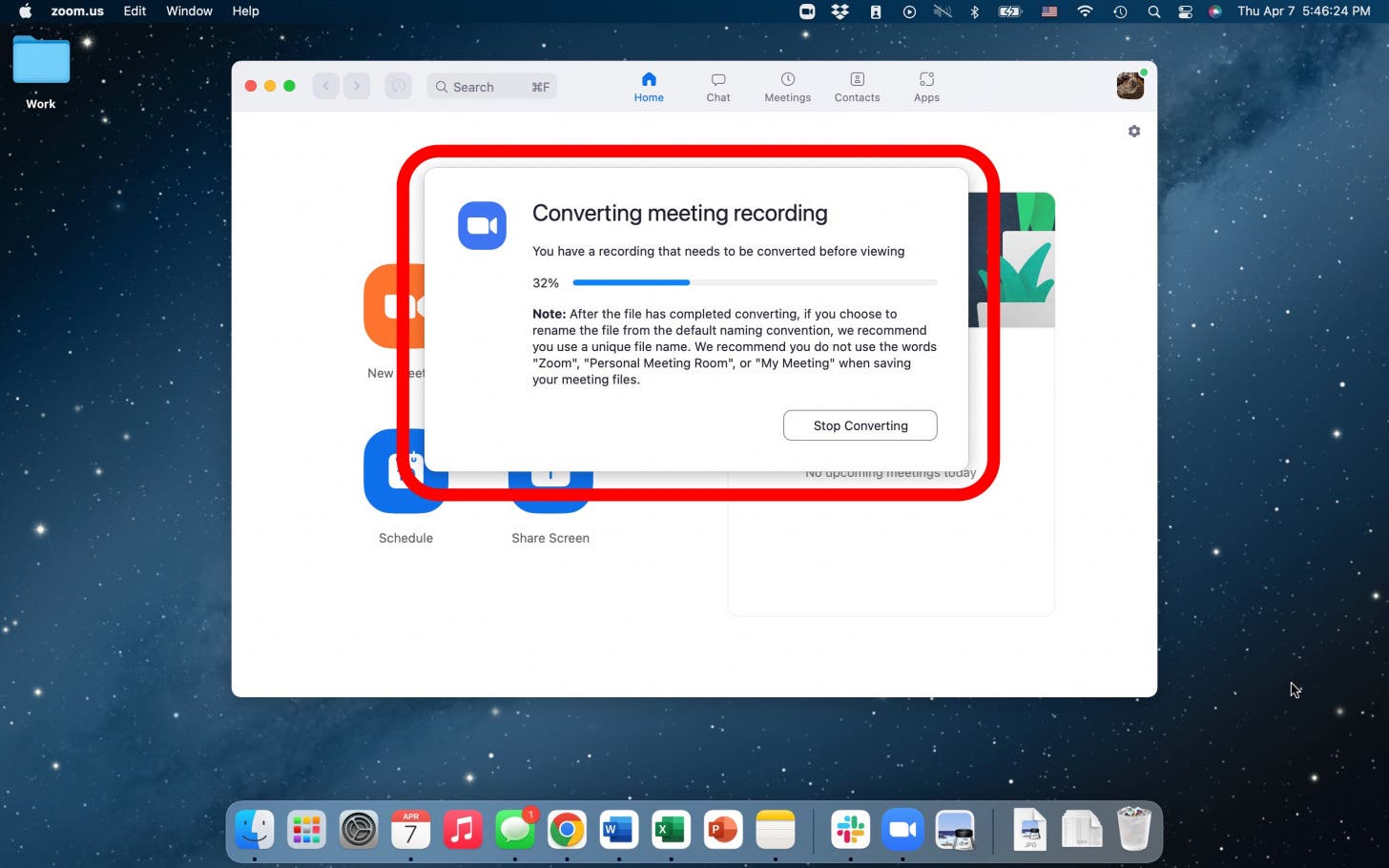Open Calendar from the Dock
The width and height of the screenshot is (1389, 868).
pos(410,830)
